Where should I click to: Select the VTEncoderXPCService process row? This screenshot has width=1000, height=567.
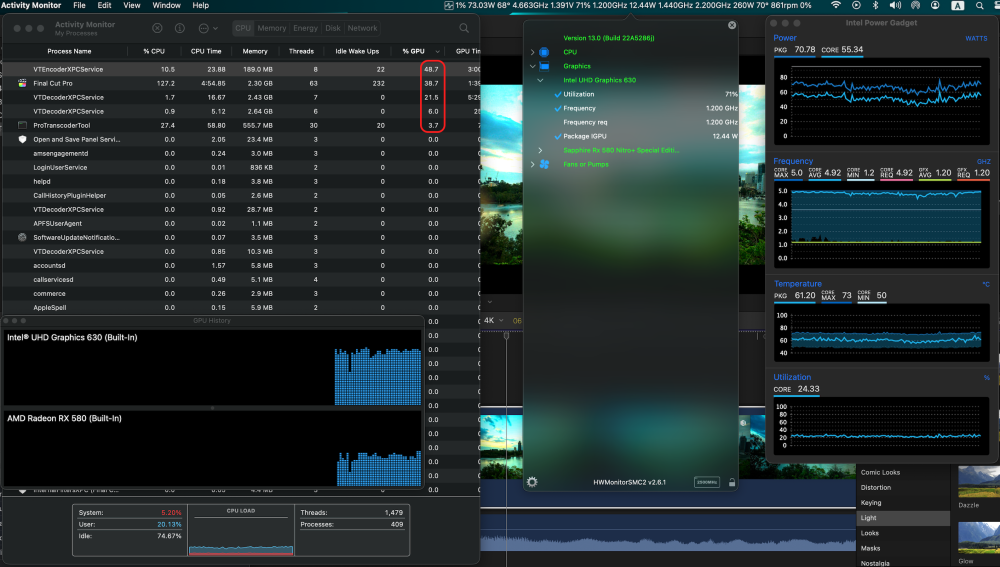click(241, 69)
